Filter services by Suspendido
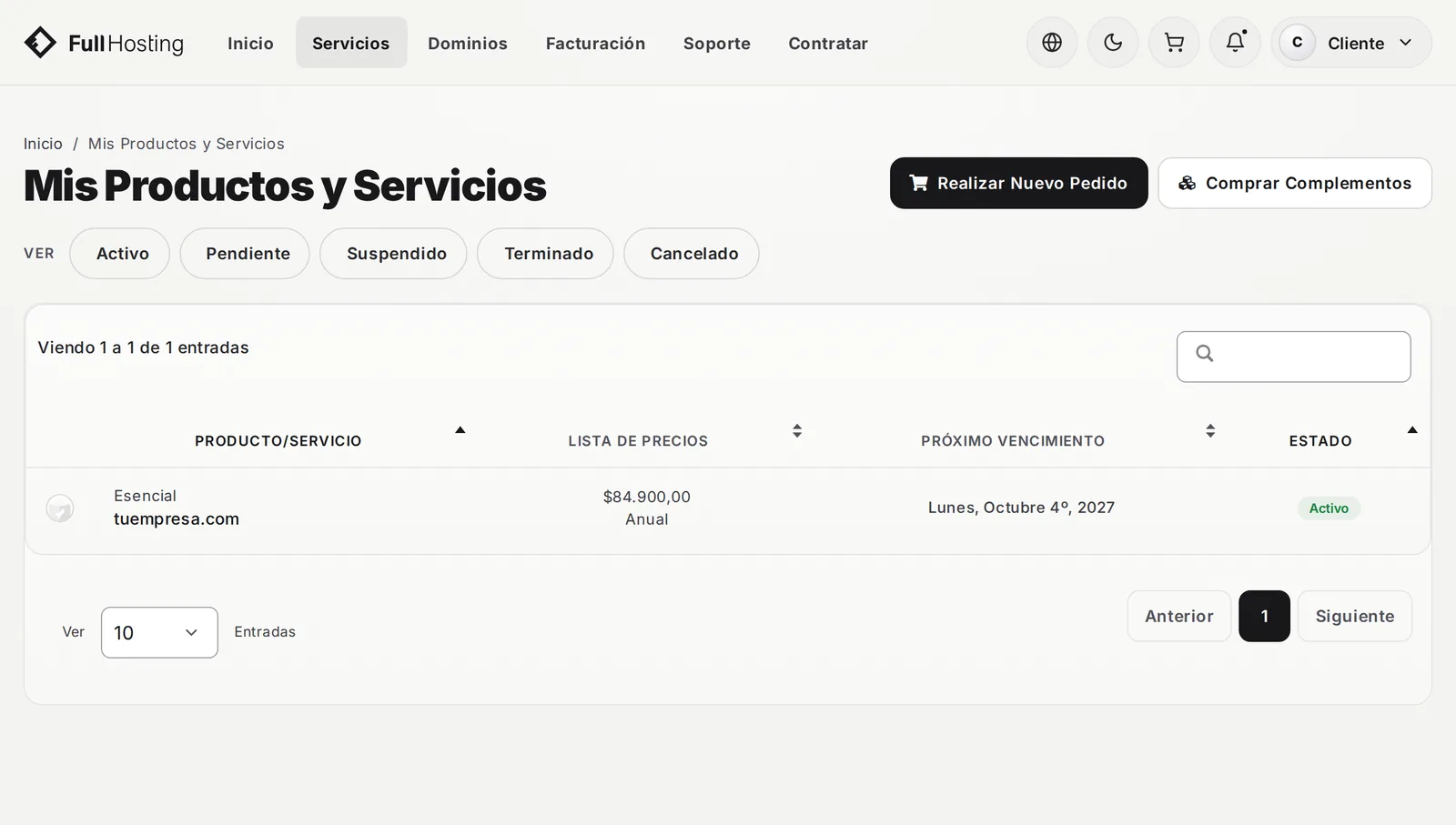Screen dimensions: 1456x825 point(393,254)
